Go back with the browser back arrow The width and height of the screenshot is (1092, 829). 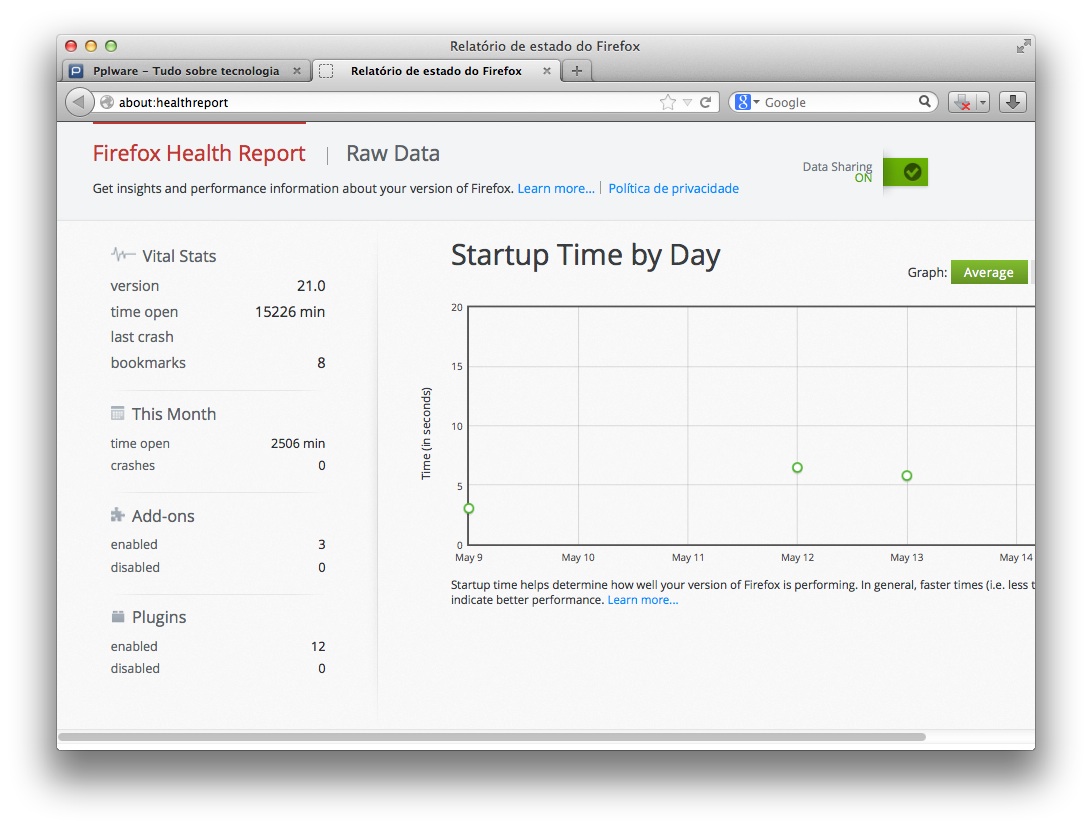click(79, 102)
